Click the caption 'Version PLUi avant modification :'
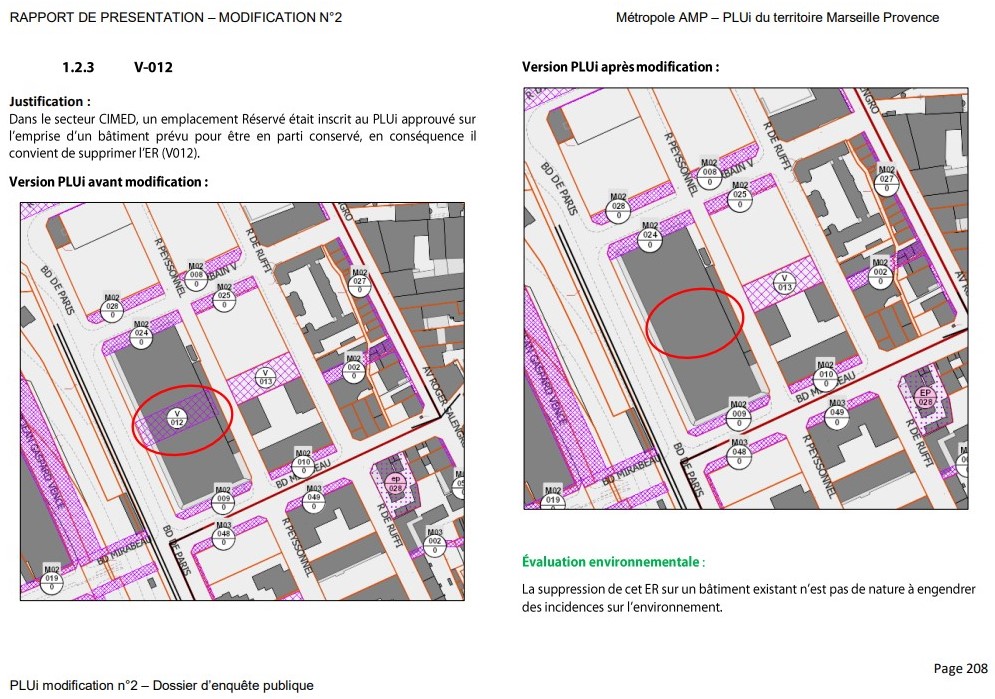This screenshot has width=995, height=699. click(x=109, y=182)
